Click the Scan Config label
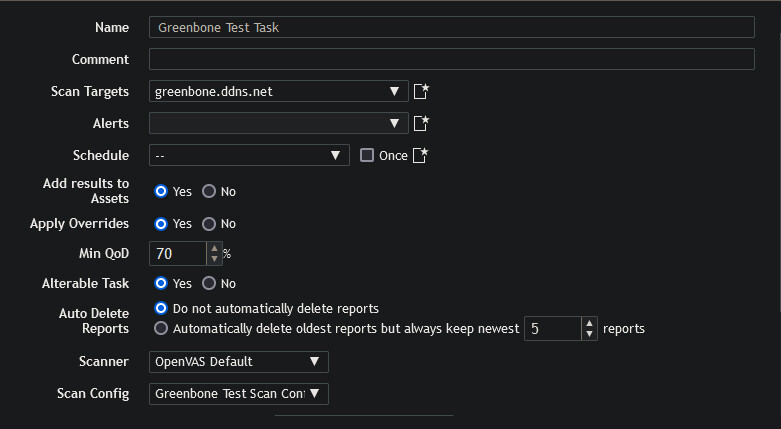The width and height of the screenshot is (781, 429). [x=93, y=394]
